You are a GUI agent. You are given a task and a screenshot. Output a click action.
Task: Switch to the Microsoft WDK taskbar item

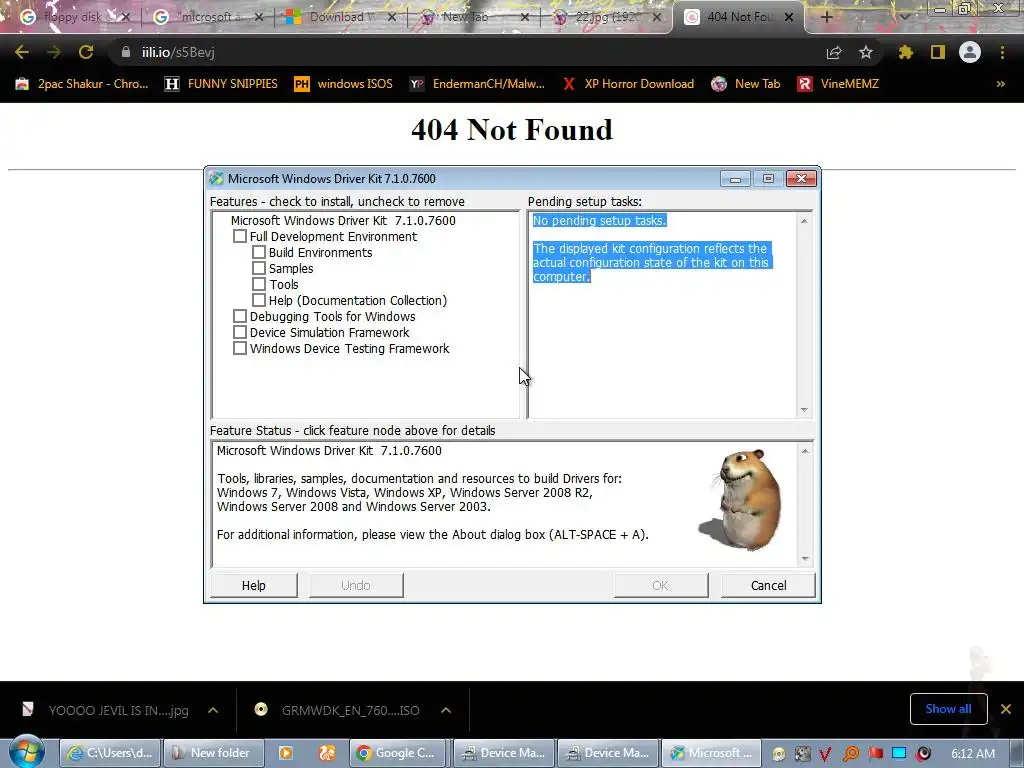(x=711, y=753)
